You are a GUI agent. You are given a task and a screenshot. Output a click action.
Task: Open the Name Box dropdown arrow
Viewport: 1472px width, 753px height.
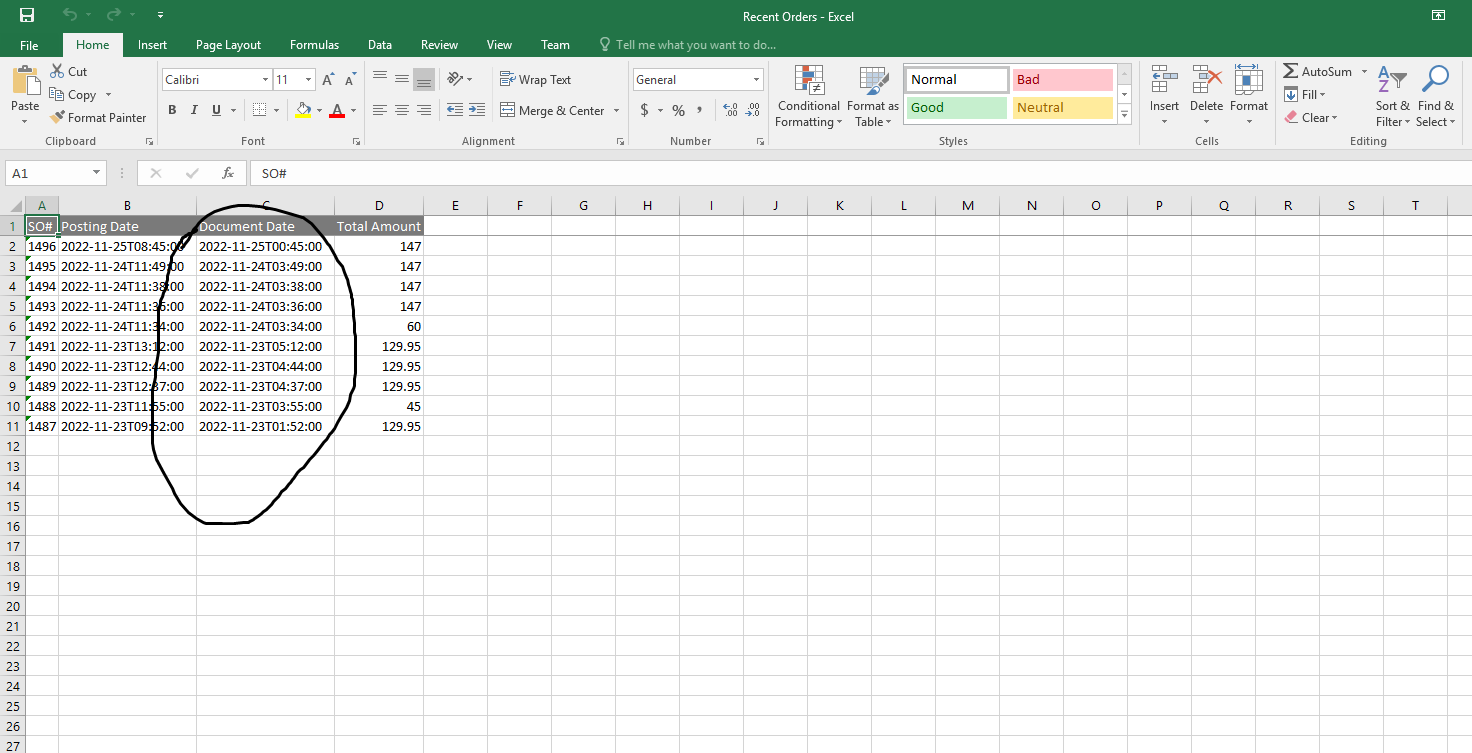96,173
